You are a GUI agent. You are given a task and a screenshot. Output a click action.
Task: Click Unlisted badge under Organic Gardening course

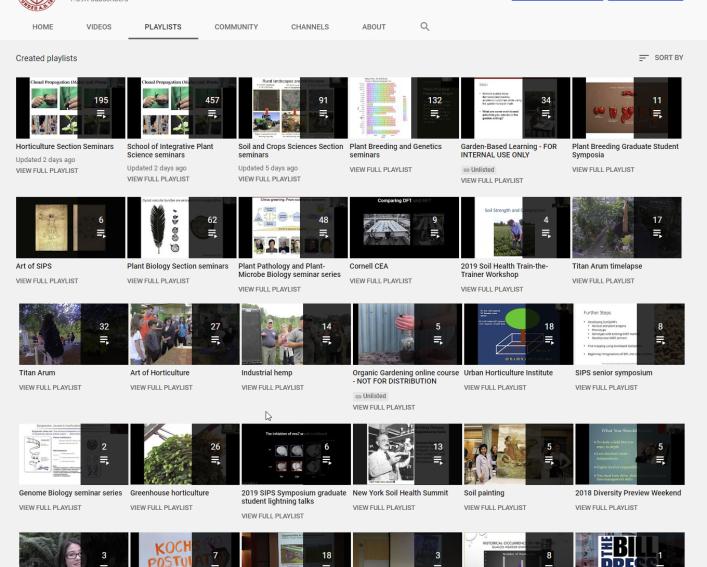pos(371,396)
